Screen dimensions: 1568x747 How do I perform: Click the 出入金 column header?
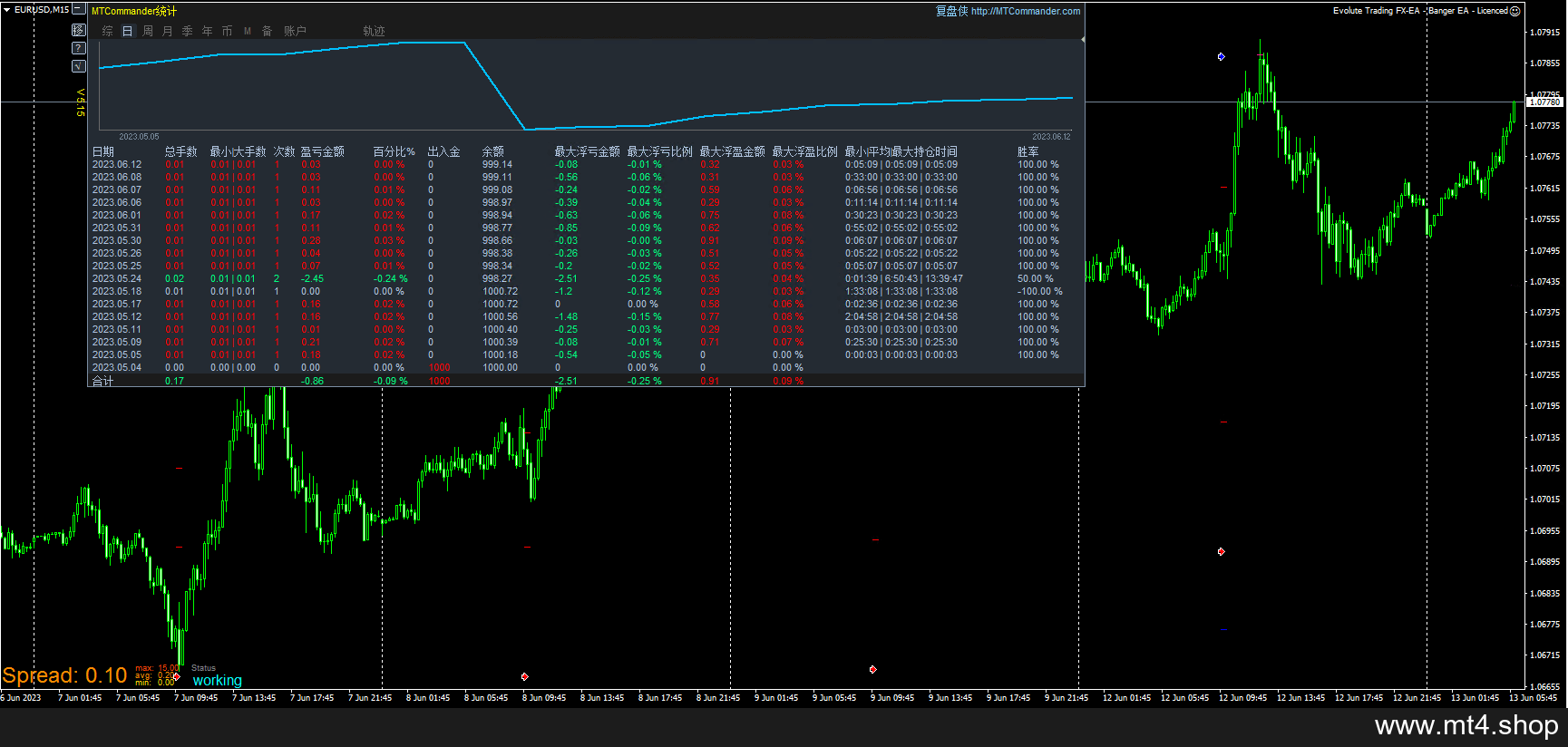444,151
